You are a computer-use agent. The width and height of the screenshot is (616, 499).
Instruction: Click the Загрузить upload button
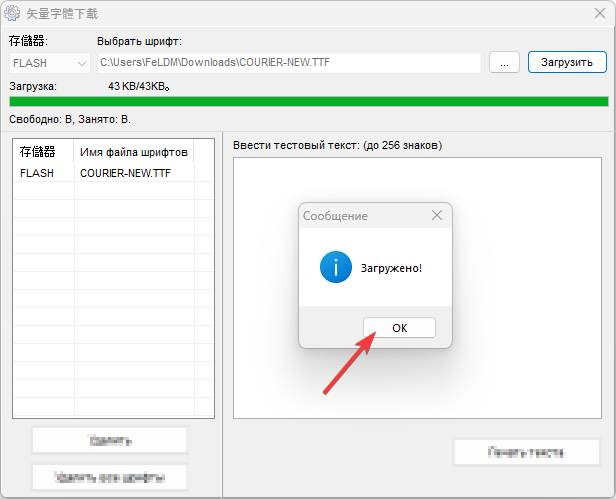(567, 62)
